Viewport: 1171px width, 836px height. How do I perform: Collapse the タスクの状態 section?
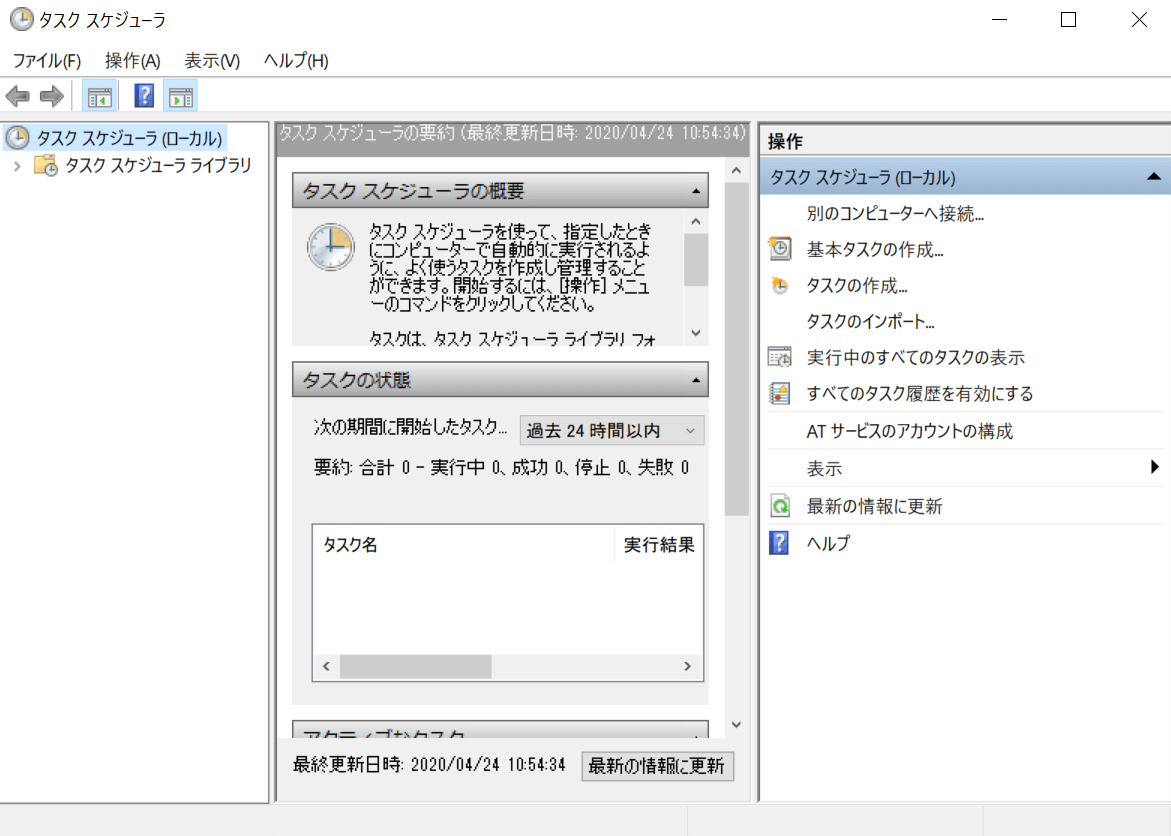tap(695, 380)
